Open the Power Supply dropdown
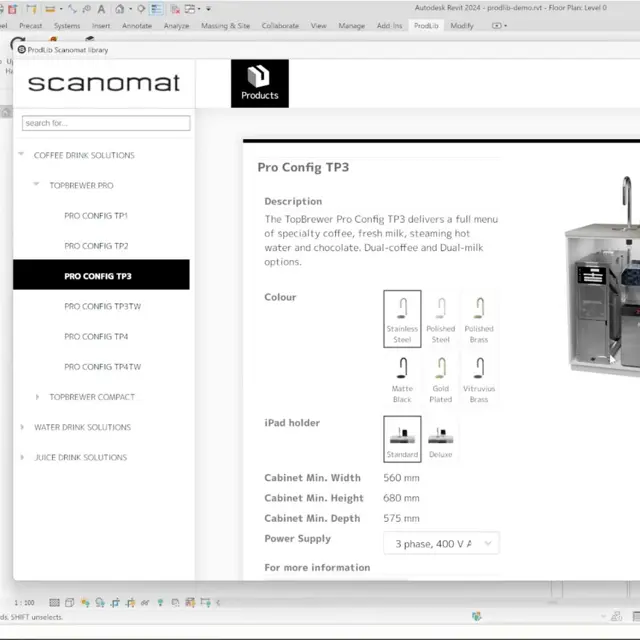 click(x=441, y=543)
